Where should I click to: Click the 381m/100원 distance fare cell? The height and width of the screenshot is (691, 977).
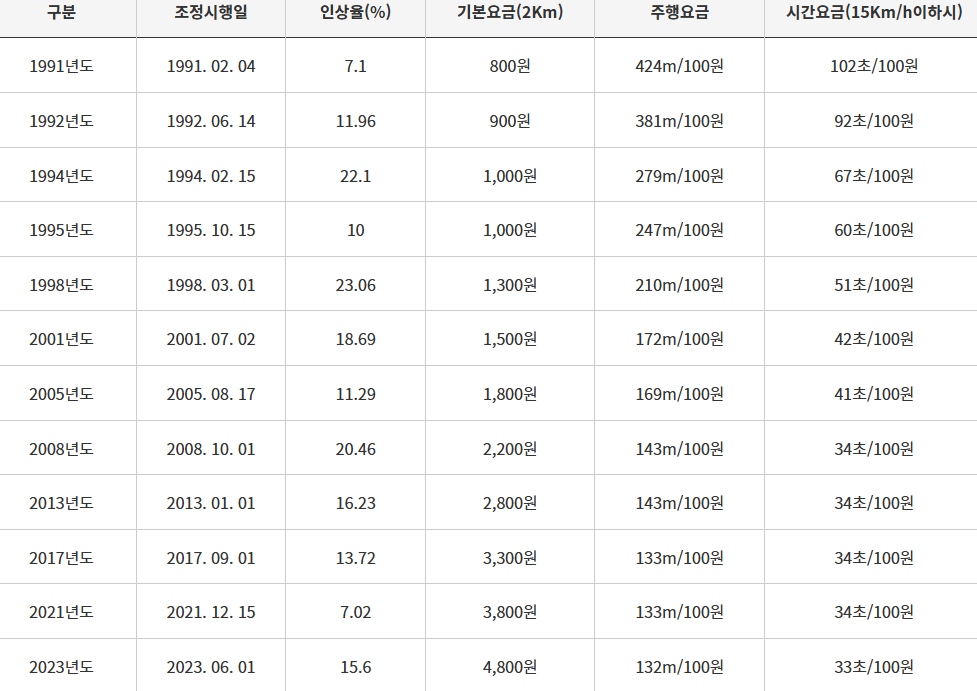click(679, 121)
